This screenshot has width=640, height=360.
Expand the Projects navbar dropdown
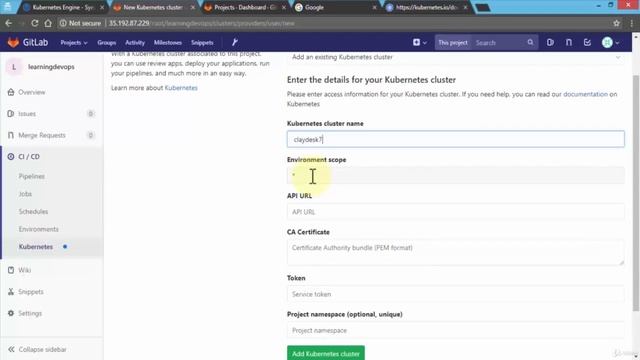tap(74, 42)
